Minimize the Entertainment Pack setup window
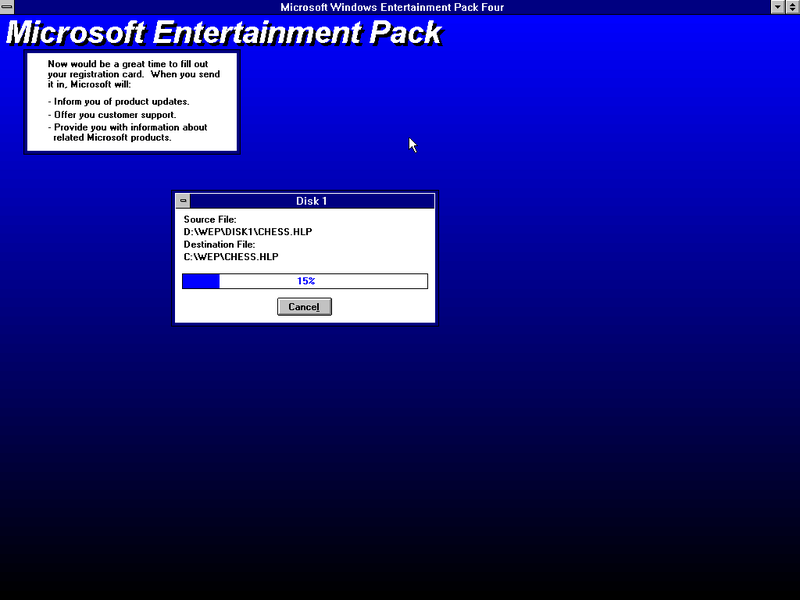This screenshot has height=600, width=800. click(778, 7)
